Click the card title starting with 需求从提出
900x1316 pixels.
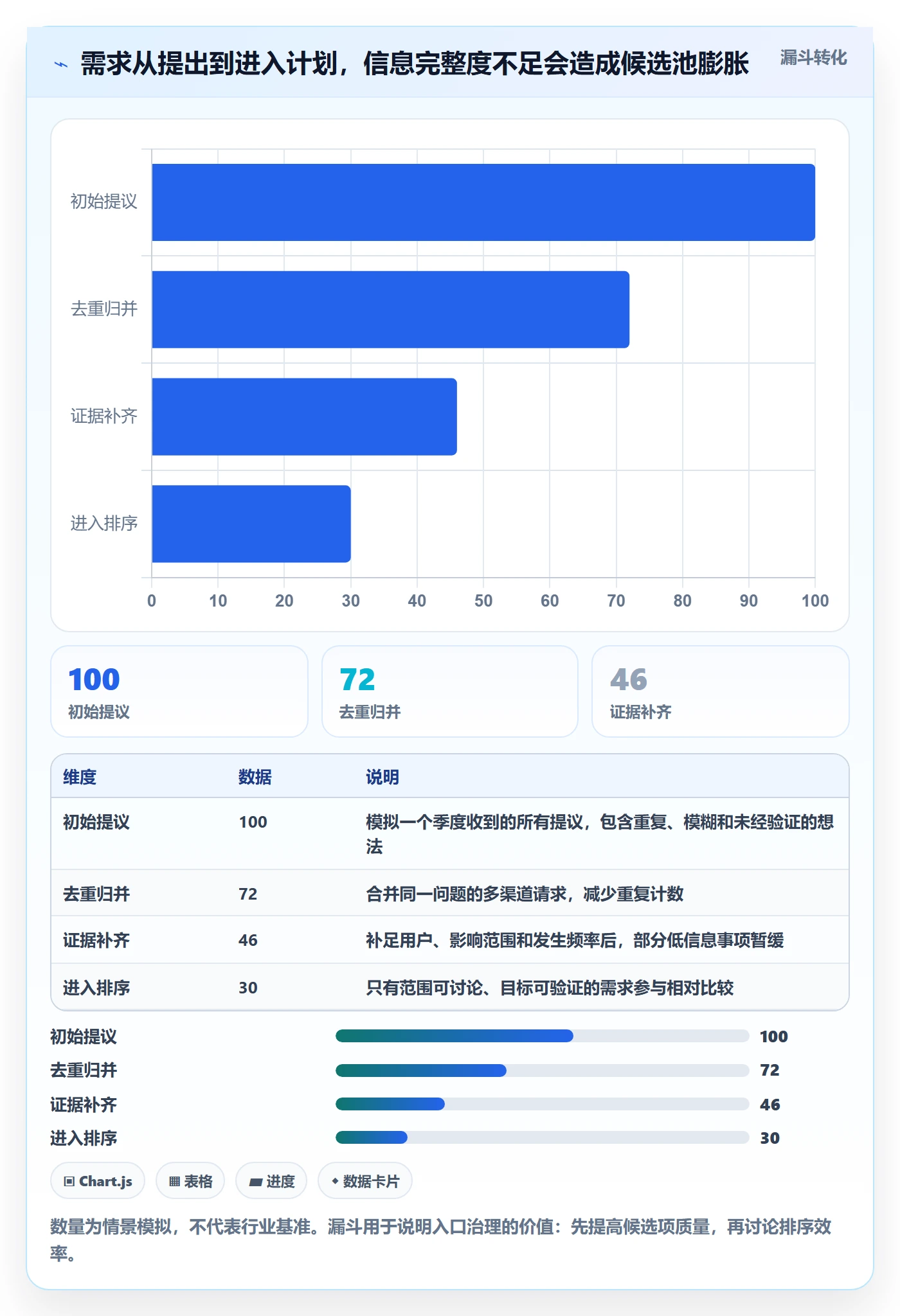415,64
